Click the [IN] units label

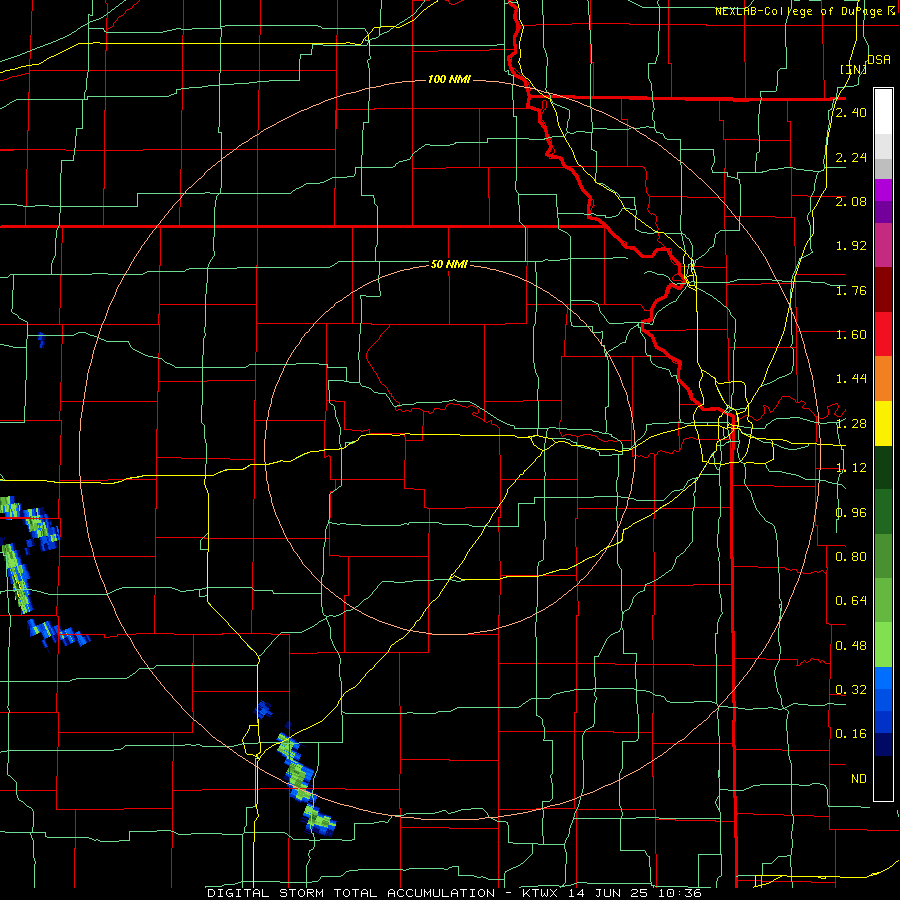853,69
